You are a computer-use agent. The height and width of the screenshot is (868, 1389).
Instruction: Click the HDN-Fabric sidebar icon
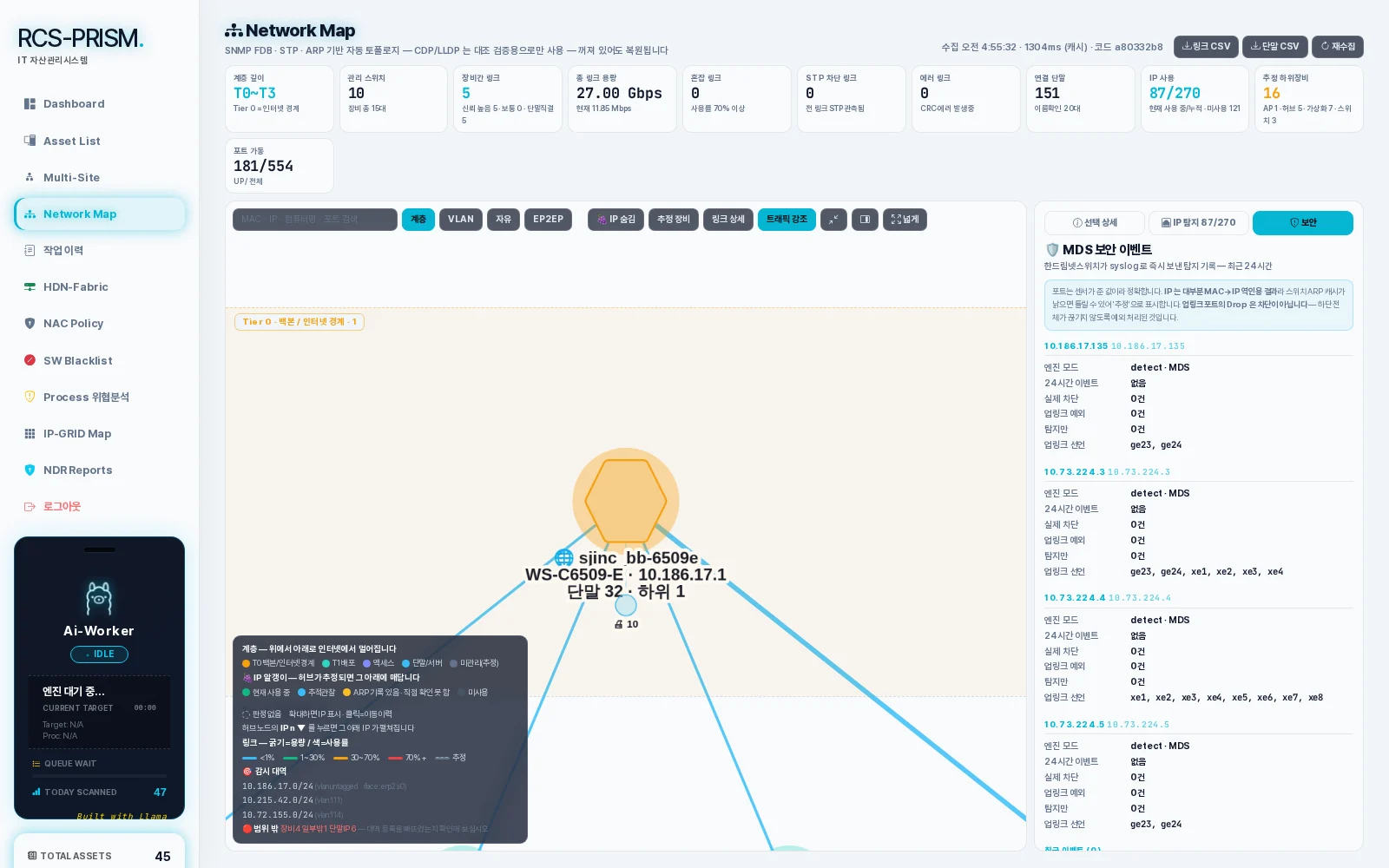tap(30, 286)
